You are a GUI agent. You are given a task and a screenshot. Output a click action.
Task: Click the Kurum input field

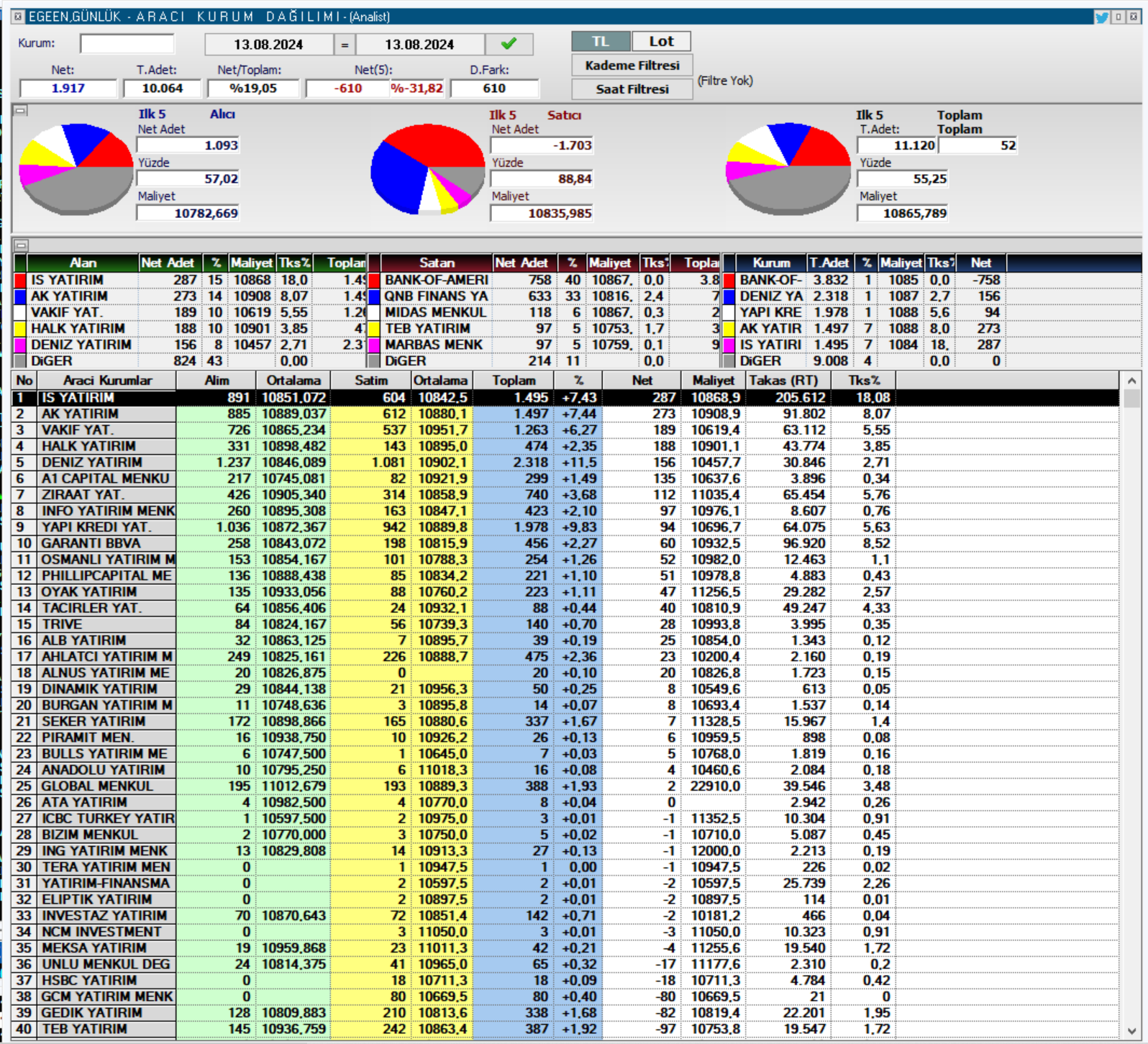(x=127, y=44)
